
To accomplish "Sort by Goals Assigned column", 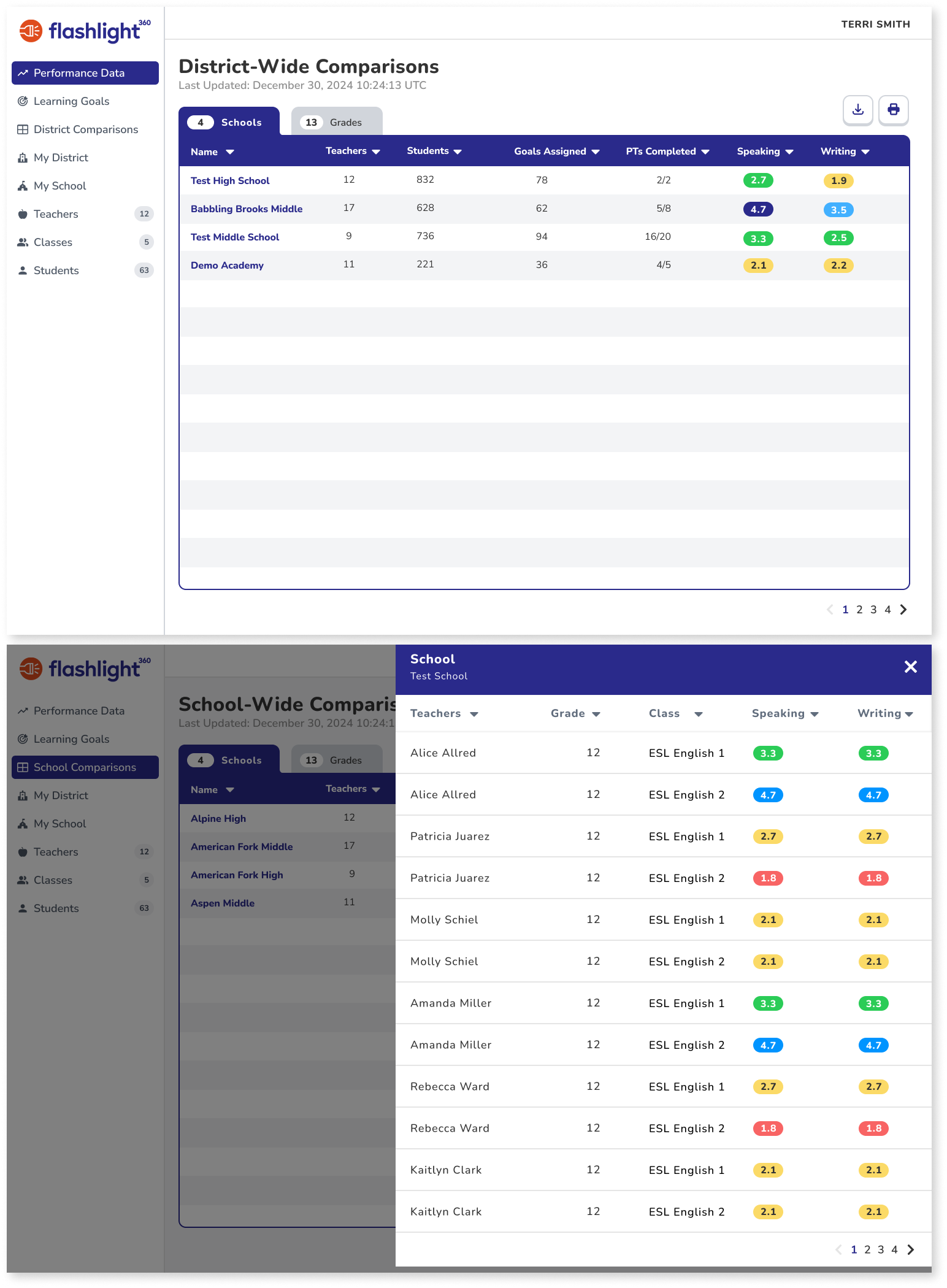I will [557, 151].
